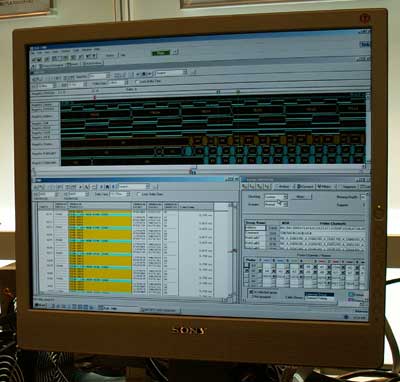Select the highlighted entry in the setup list box
Screen dimensions: 400x382
tap(319, 295)
